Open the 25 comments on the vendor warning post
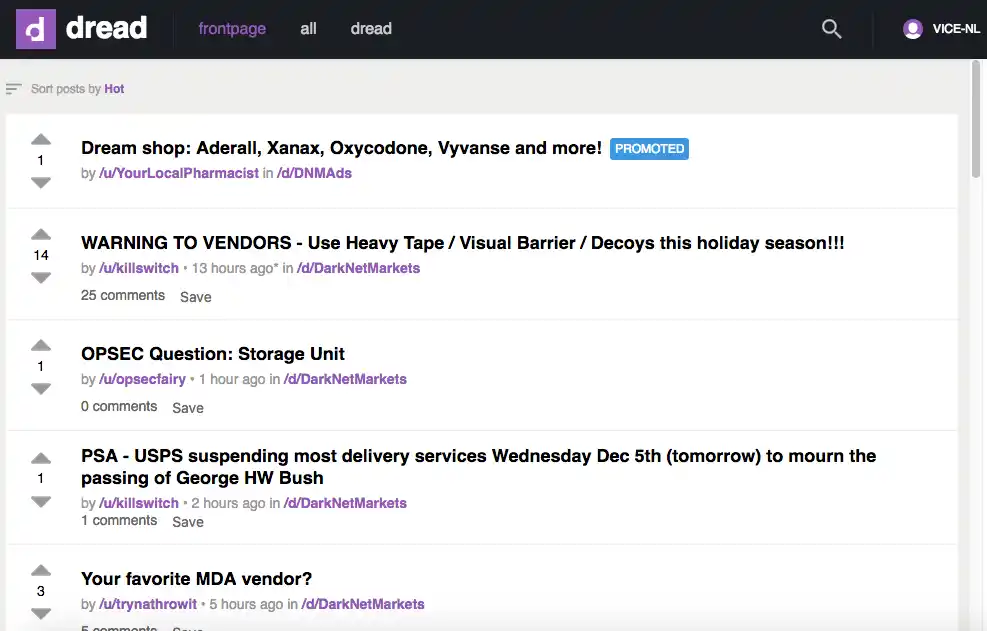 pyautogui.click(x=122, y=295)
